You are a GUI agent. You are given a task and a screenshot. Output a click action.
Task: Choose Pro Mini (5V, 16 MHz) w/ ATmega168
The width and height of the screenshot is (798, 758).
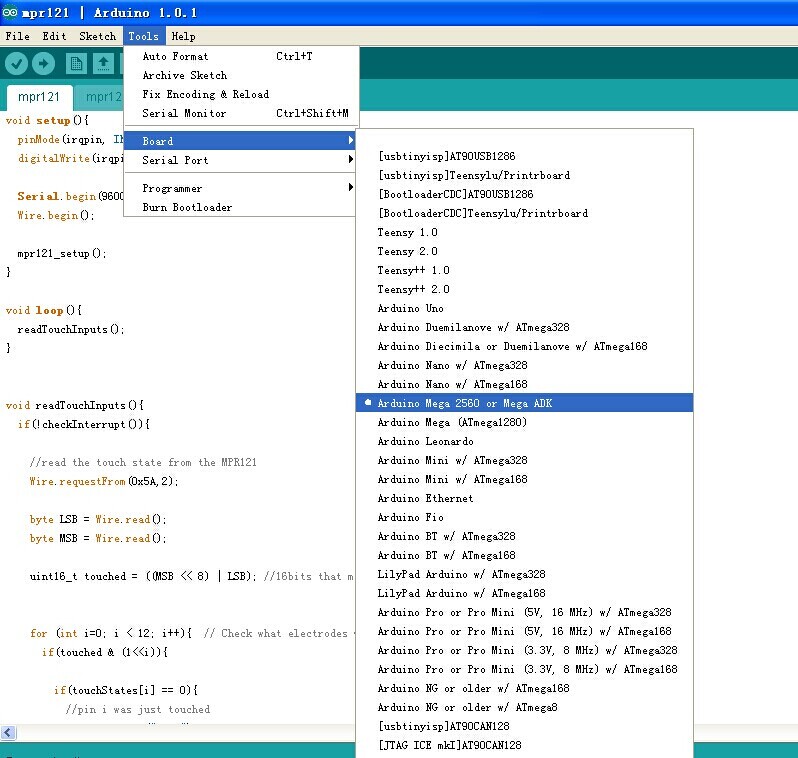(x=524, y=631)
